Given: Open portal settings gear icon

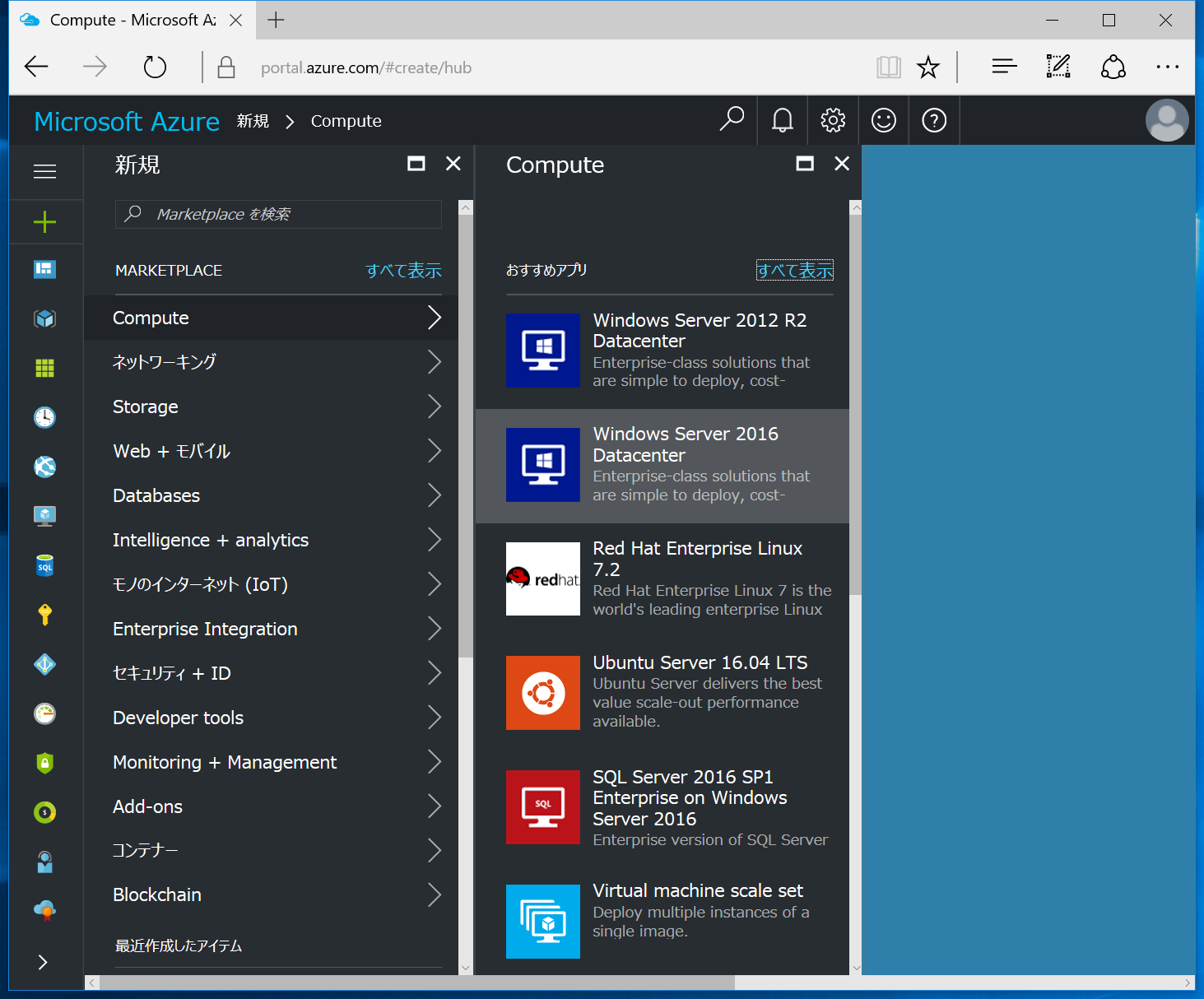Looking at the screenshot, I should click(833, 120).
